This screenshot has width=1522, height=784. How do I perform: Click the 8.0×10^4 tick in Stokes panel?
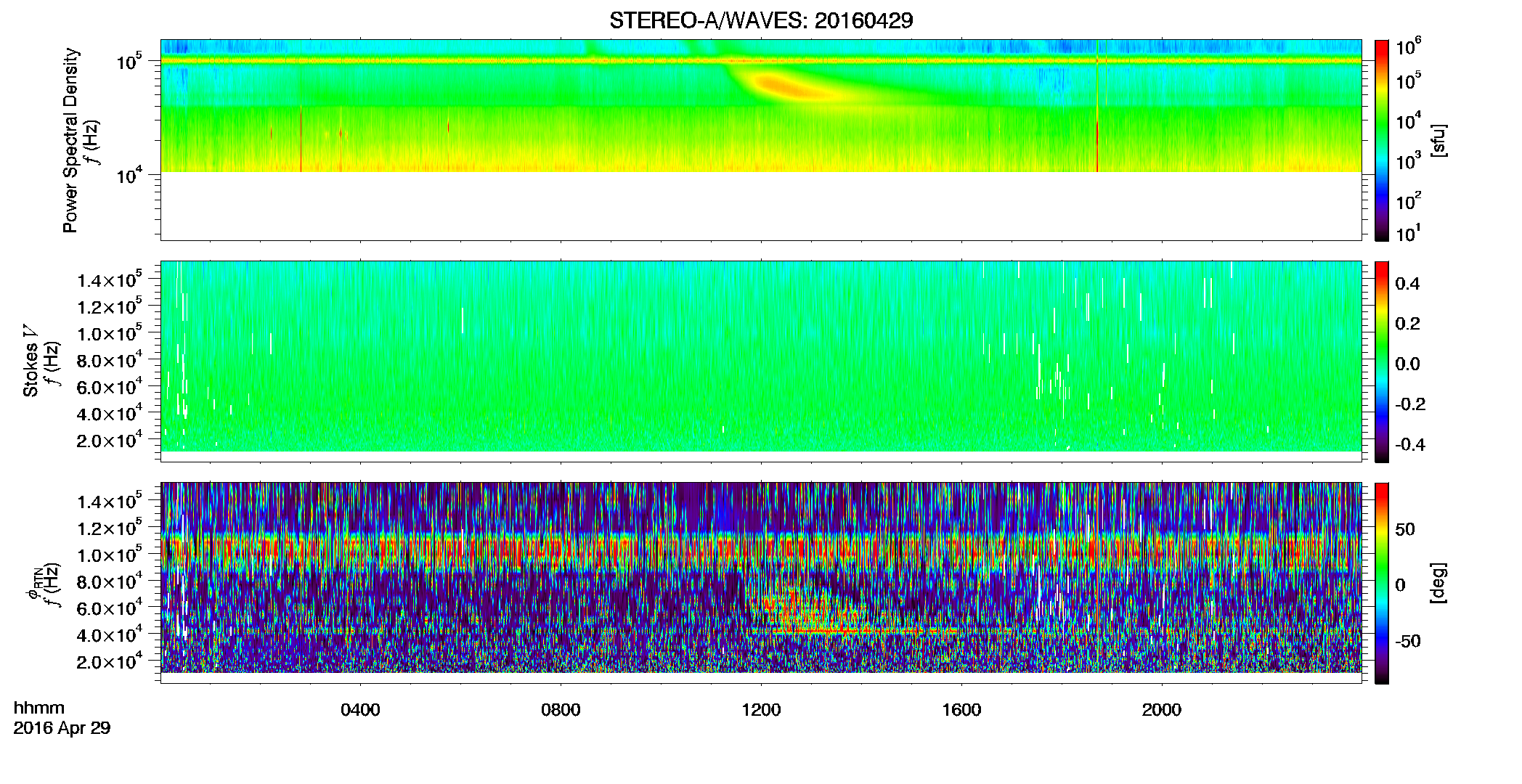point(110,360)
